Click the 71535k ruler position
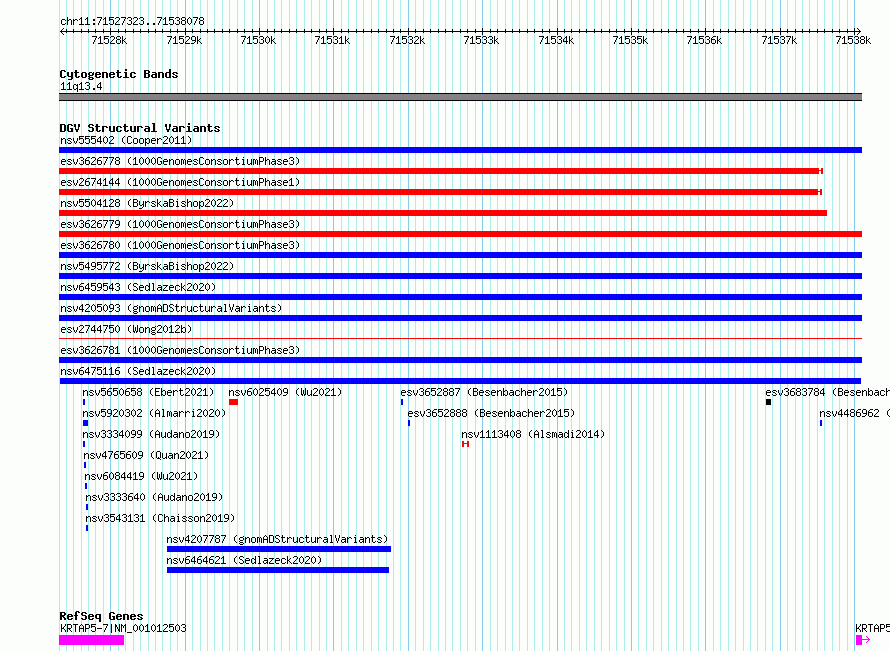The height and width of the screenshot is (651, 890). coord(630,40)
